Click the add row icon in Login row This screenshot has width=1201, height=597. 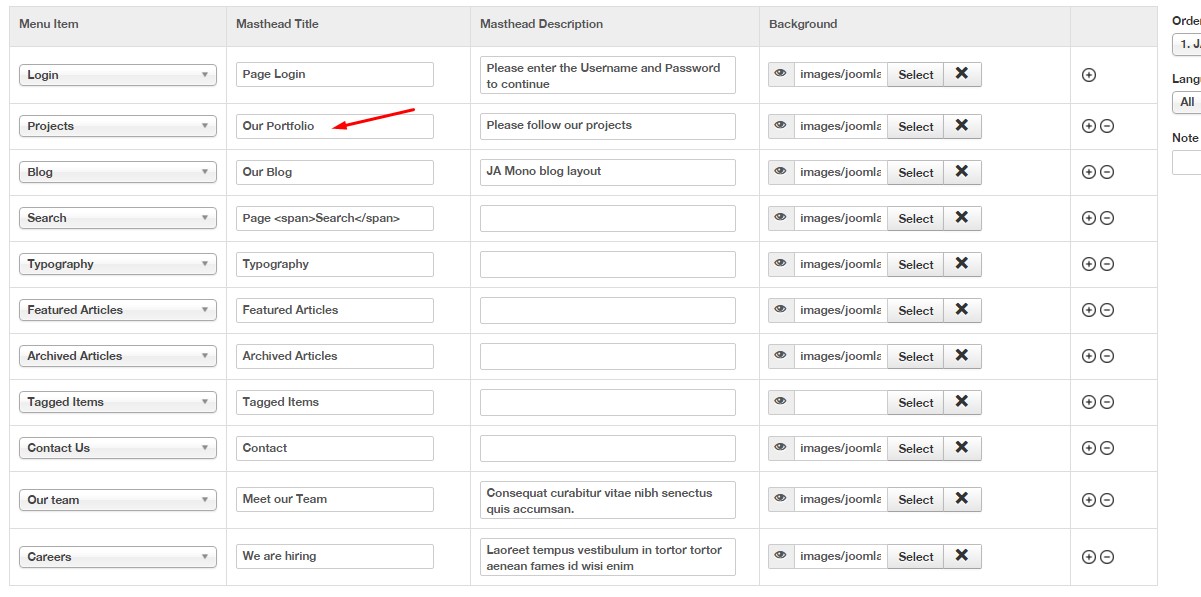tap(1089, 75)
